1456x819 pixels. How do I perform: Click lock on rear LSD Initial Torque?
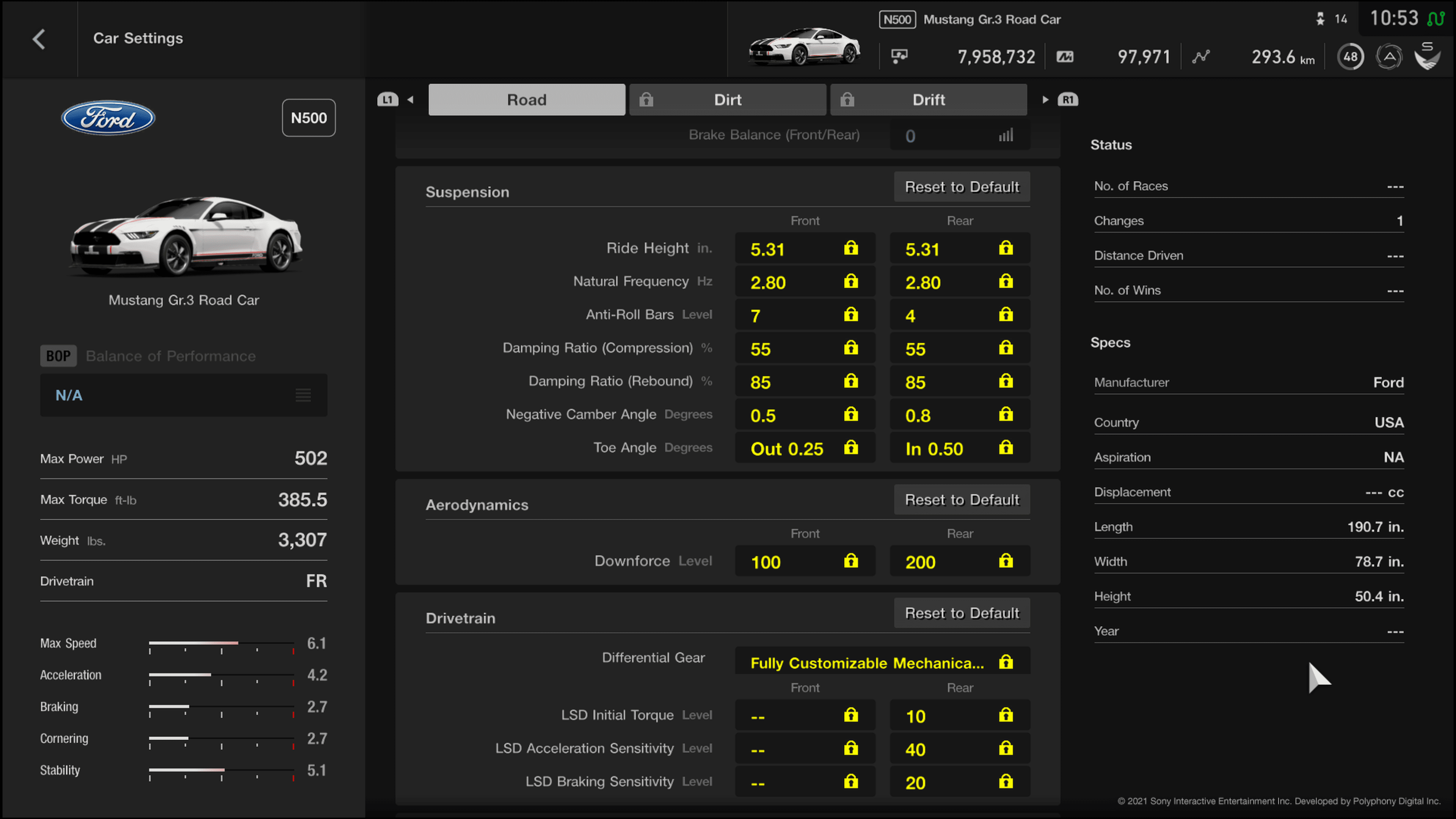pos(1006,715)
